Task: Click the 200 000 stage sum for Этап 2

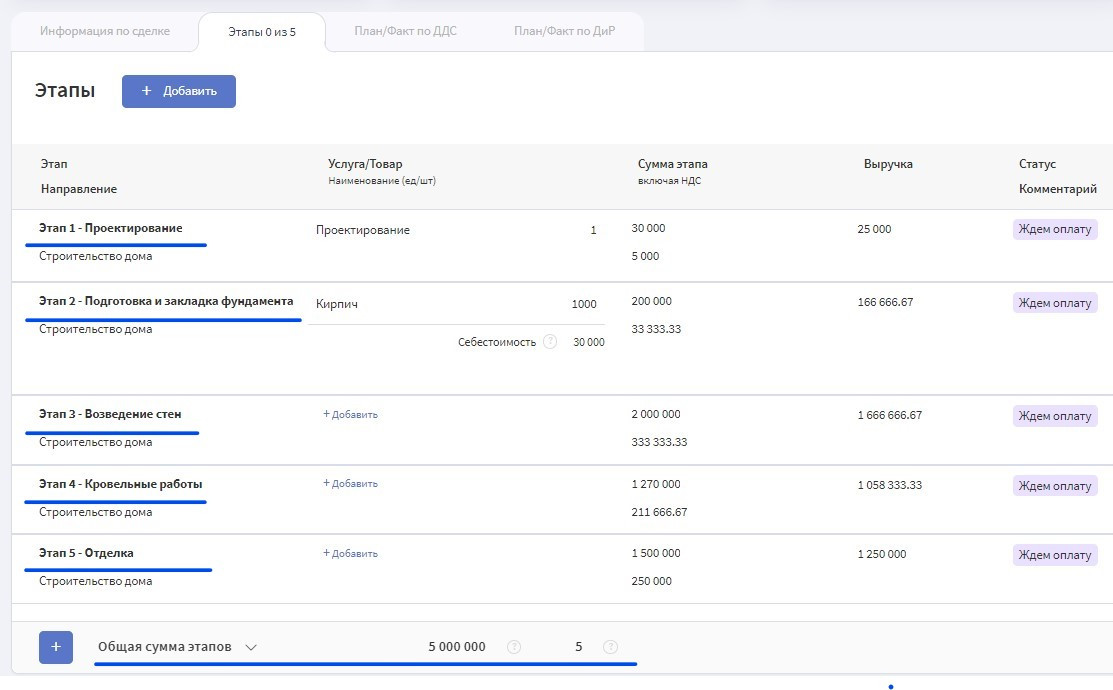Action: (x=652, y=301)
